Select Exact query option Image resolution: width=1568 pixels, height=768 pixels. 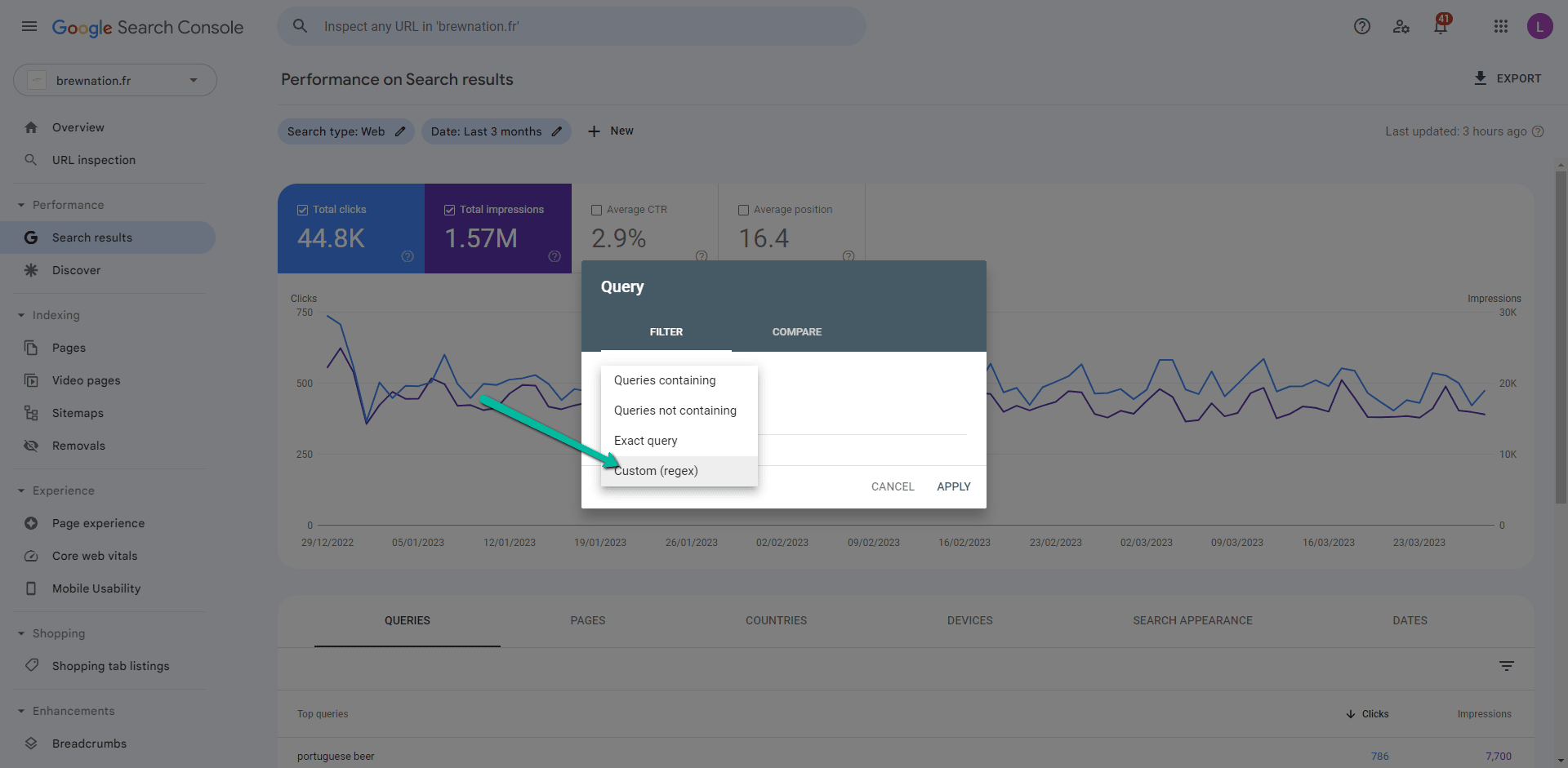click(x=679, y=441)
